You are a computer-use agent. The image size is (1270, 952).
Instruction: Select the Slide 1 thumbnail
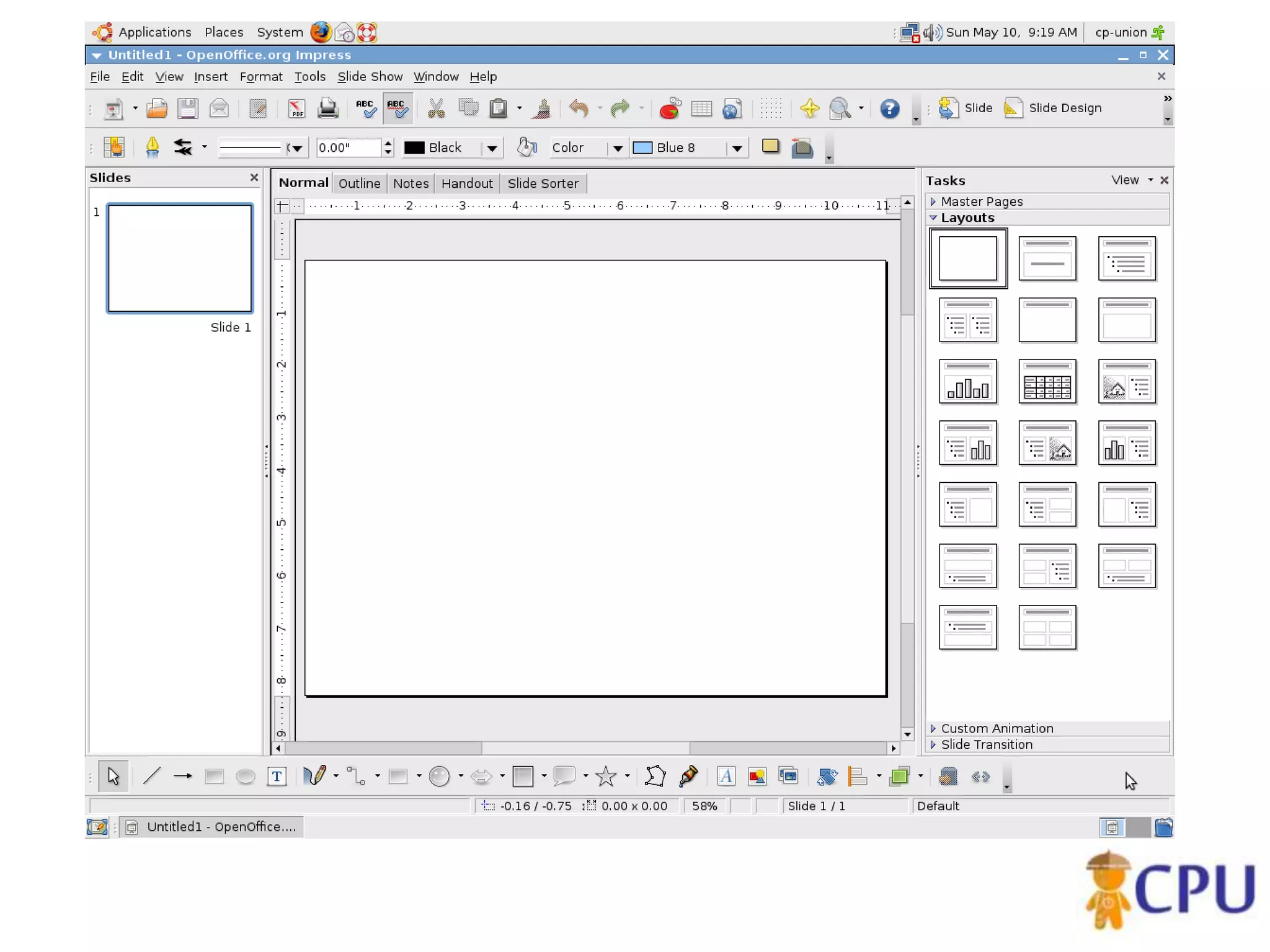click(180, 258)
